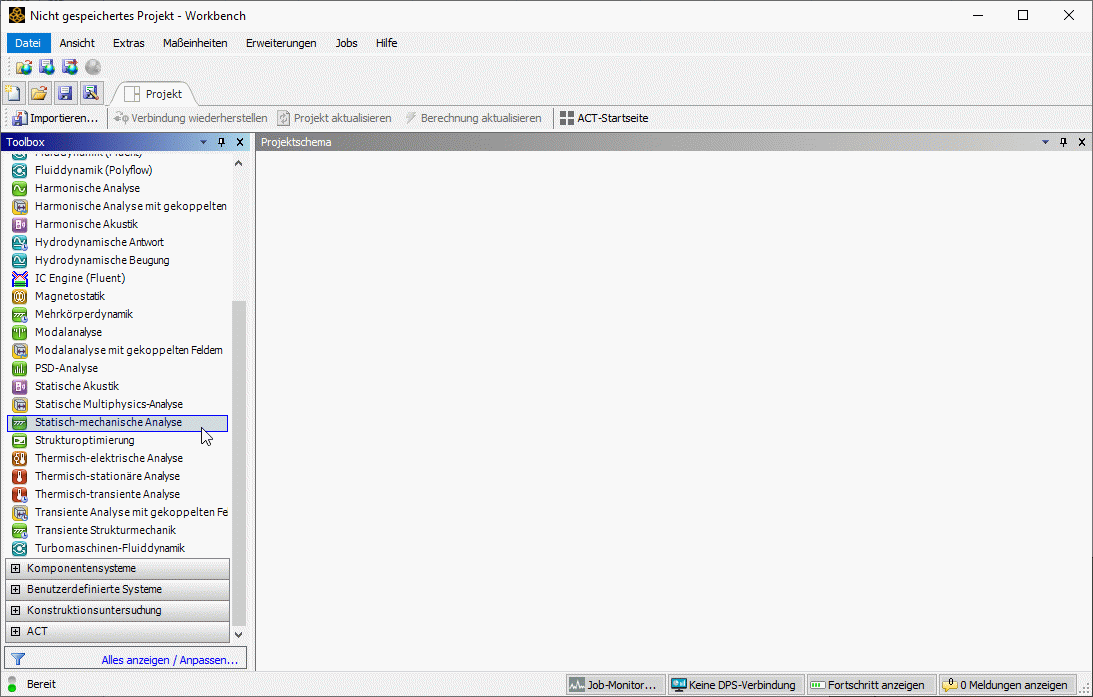Open the Erweiterungen menu
This screenshot has width=1093, height=697.
point(281,43)
